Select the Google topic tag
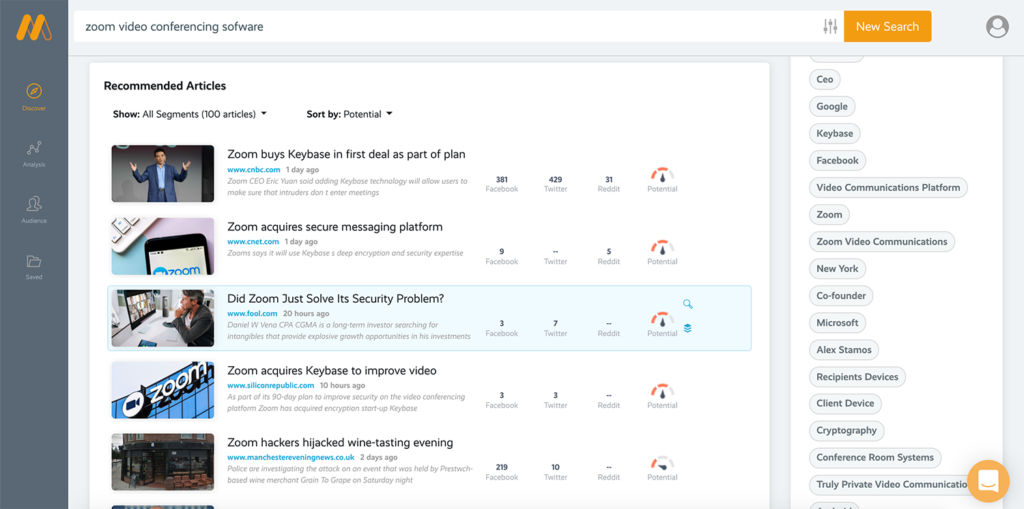1024x509 pixels. (x=832, y=107)
